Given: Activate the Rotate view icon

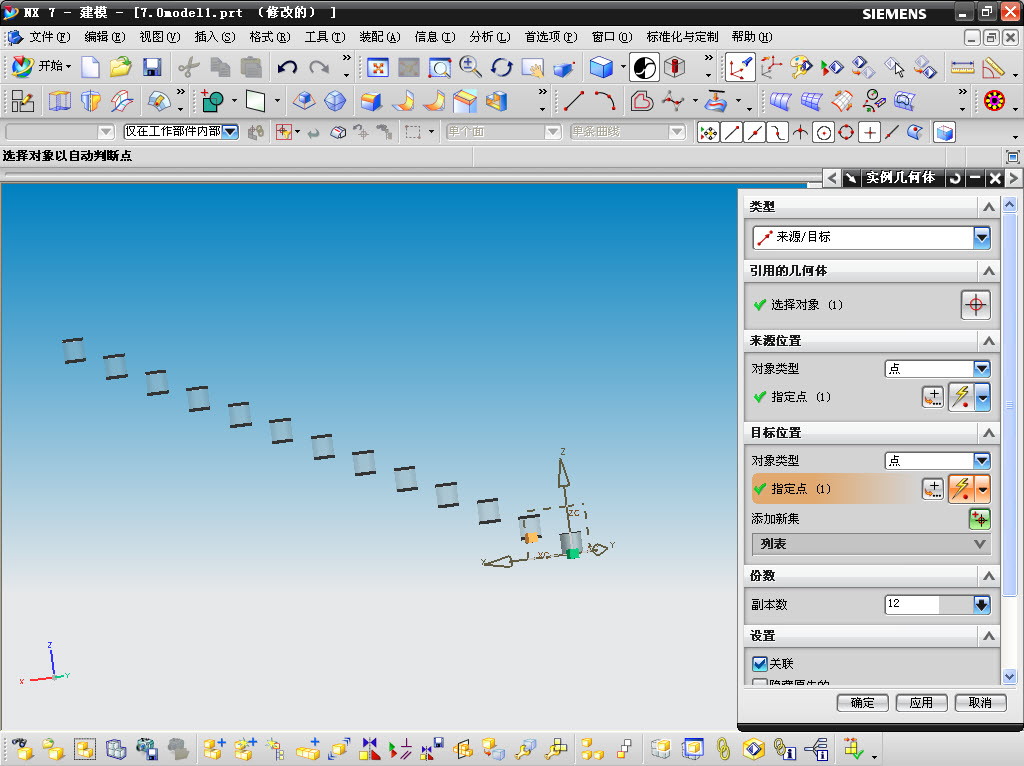Looking at the screenshot, I should (502, 67).
